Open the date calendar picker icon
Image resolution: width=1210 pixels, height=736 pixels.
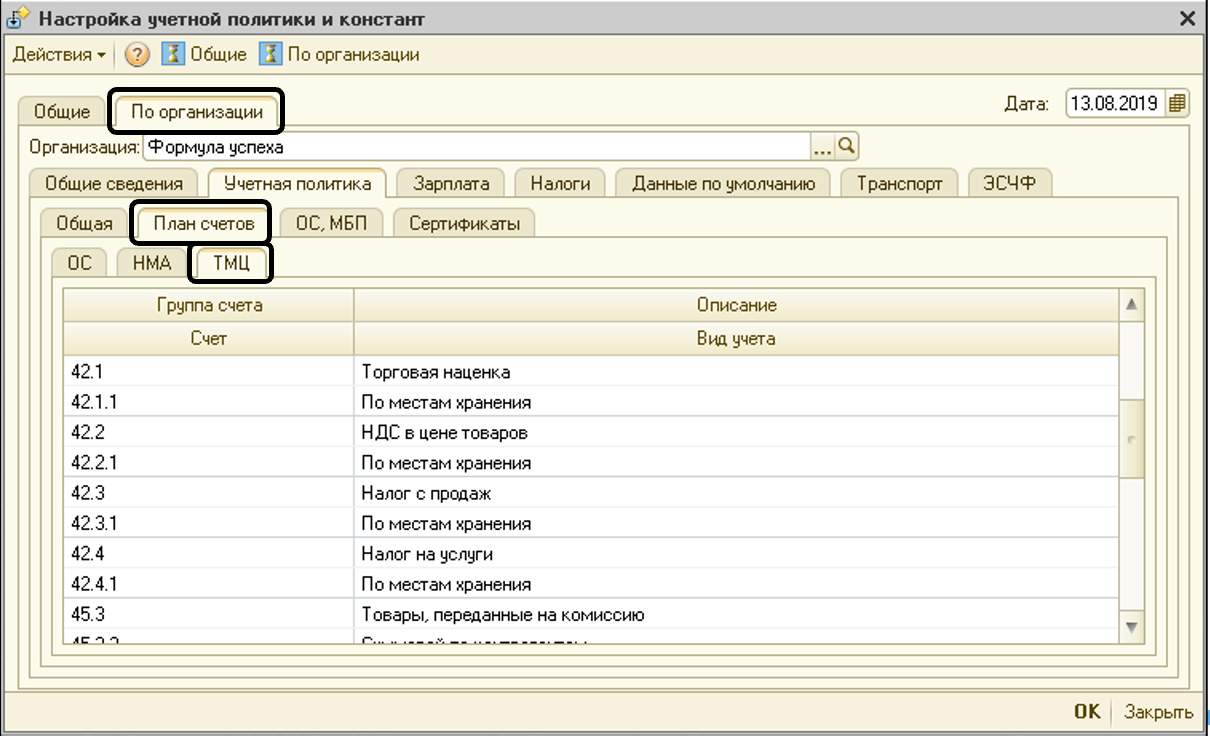[1177, 103]
